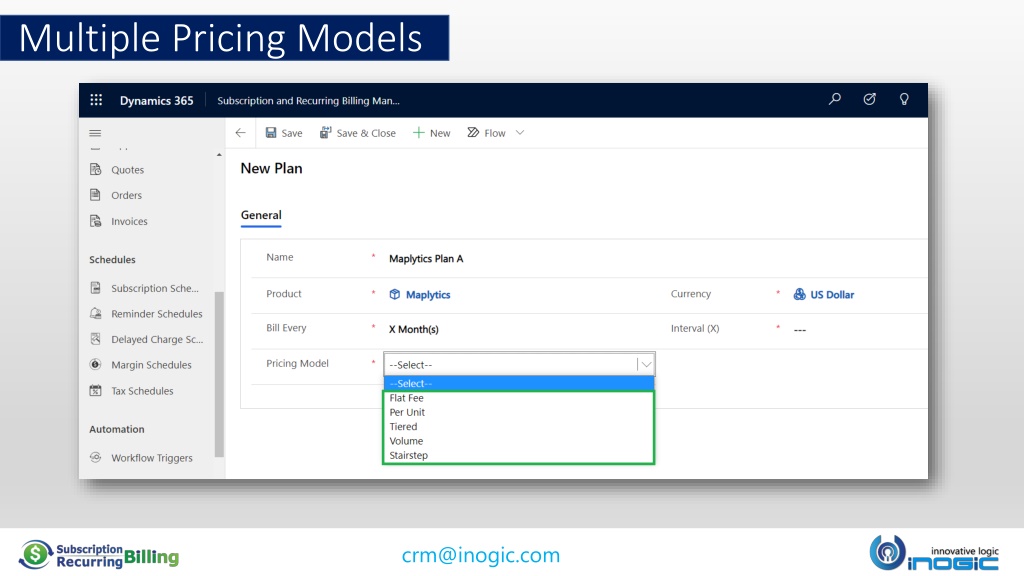Click Subscription and Recurring Billing app name
Screen dimensions: 1024x576
click(308, 101)
